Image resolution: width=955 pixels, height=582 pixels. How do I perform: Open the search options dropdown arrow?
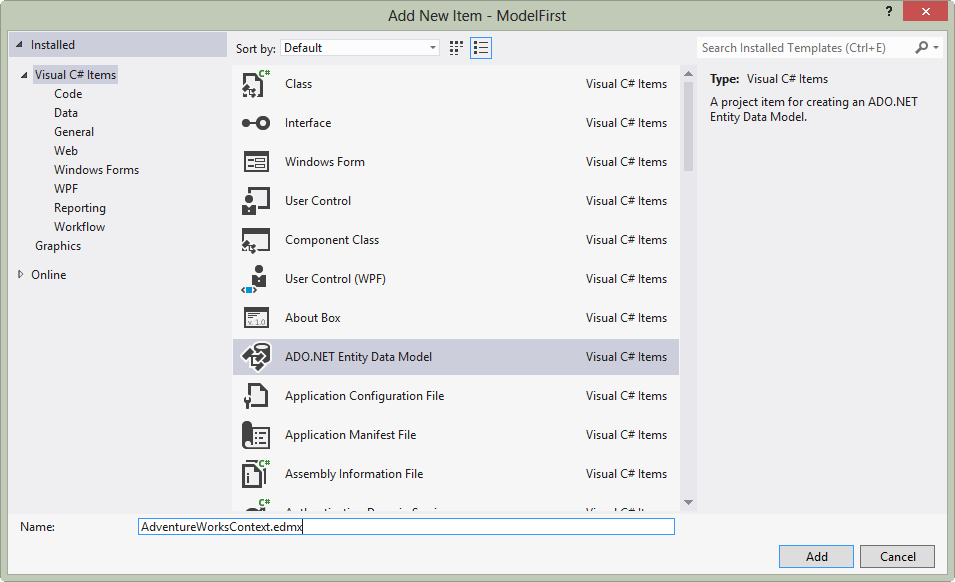tap(936, 47)
